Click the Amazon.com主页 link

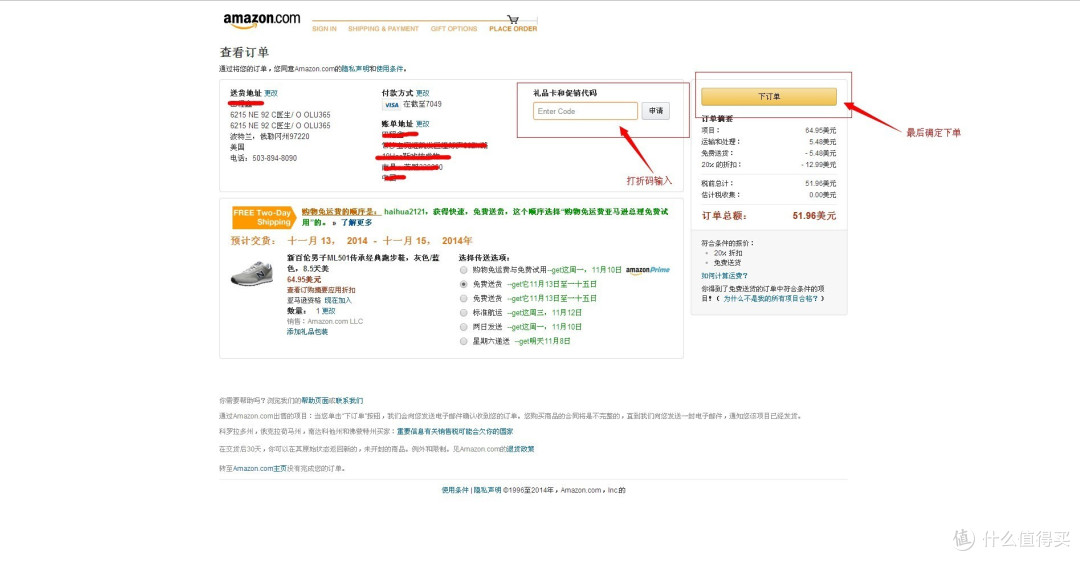(260, 469)
